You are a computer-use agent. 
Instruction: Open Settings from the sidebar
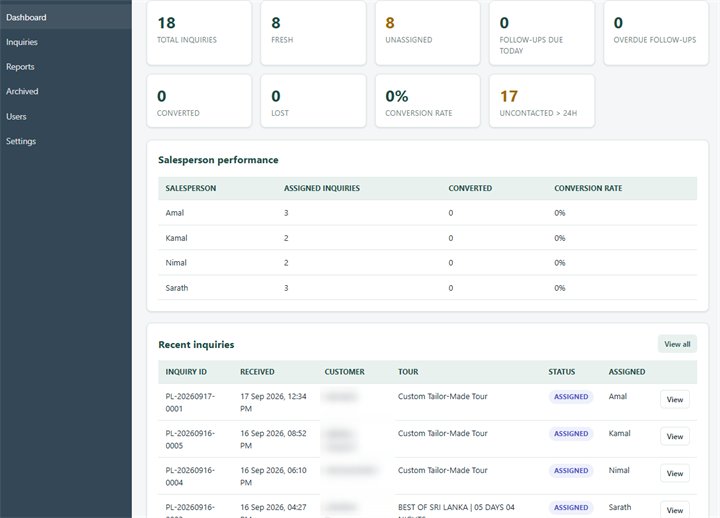(x=66, y=141)
